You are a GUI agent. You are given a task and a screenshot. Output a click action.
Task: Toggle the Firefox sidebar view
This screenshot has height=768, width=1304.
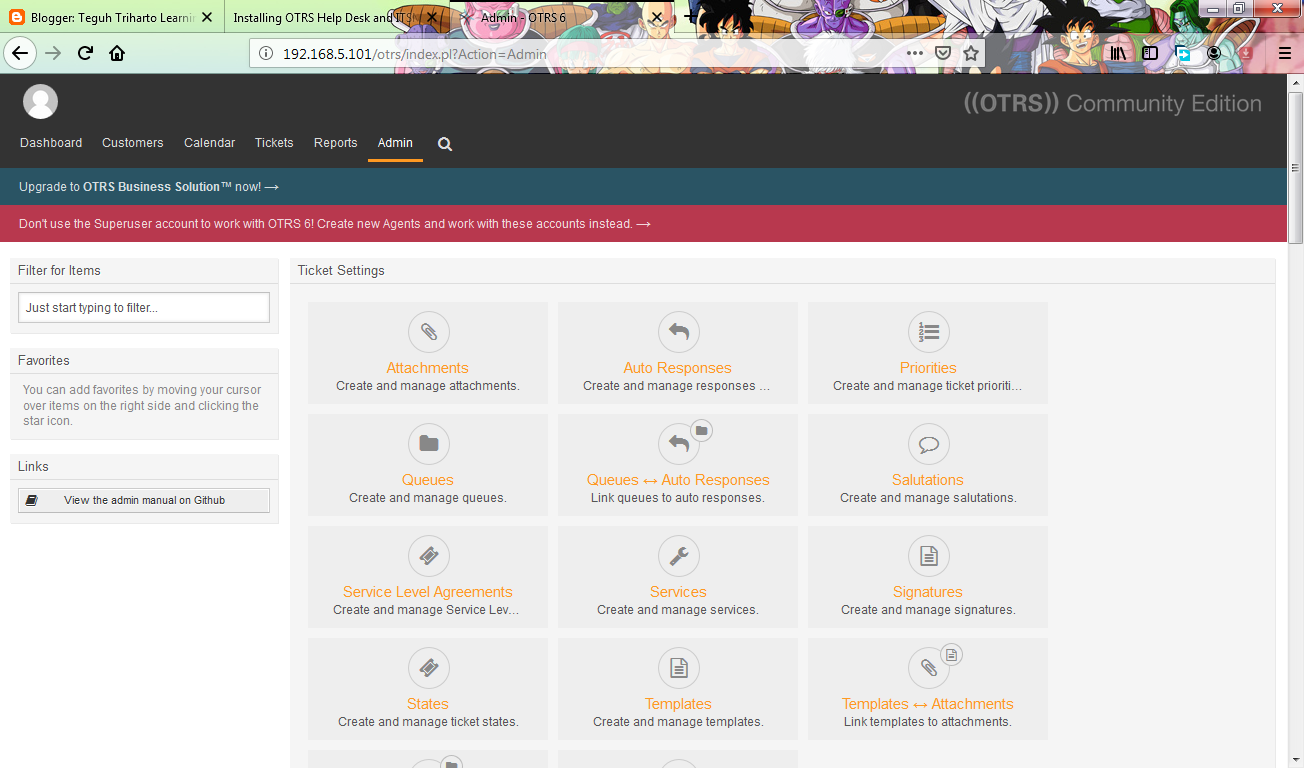click(1150, 53)
